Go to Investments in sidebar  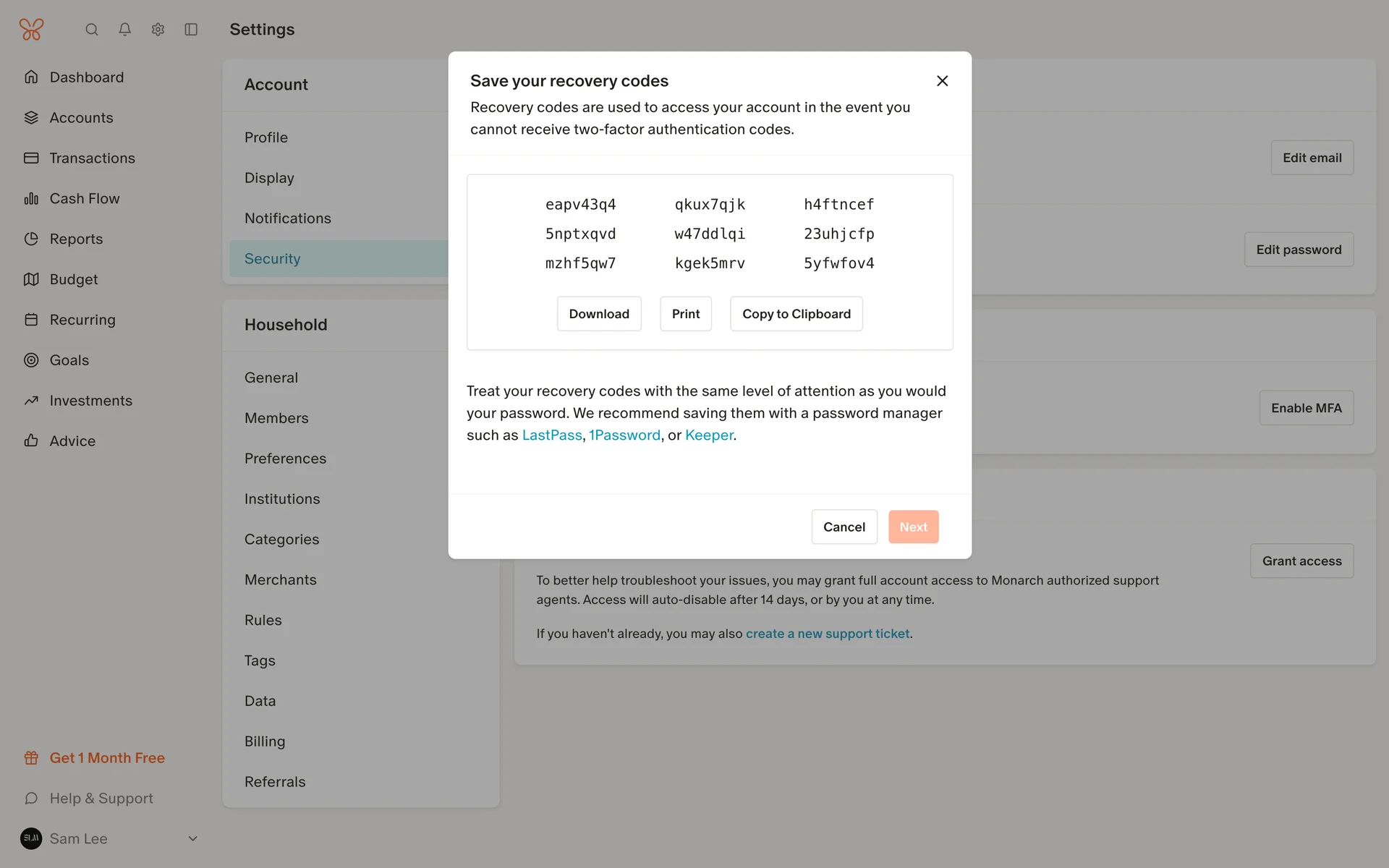tap(90, 400)
